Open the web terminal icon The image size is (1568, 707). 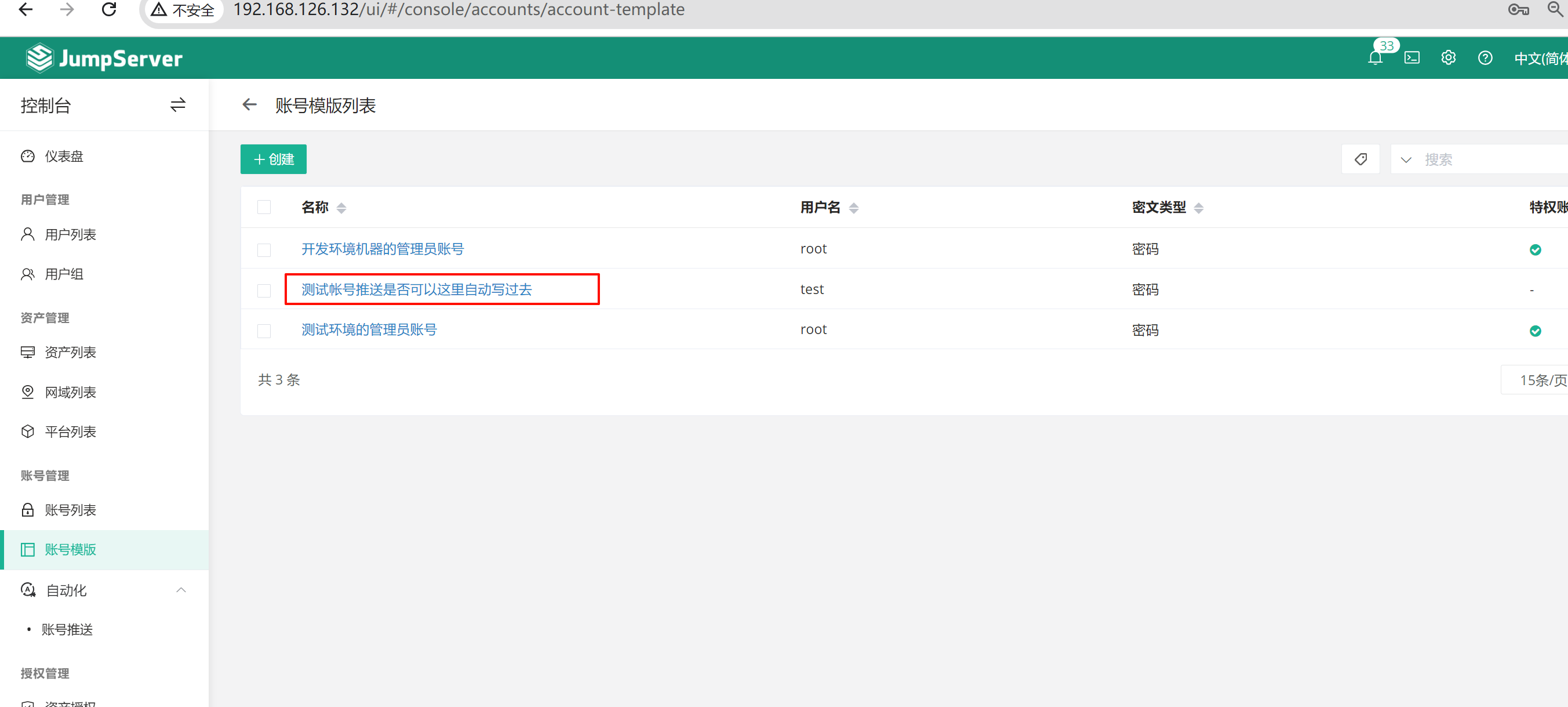coord(1411,58)
